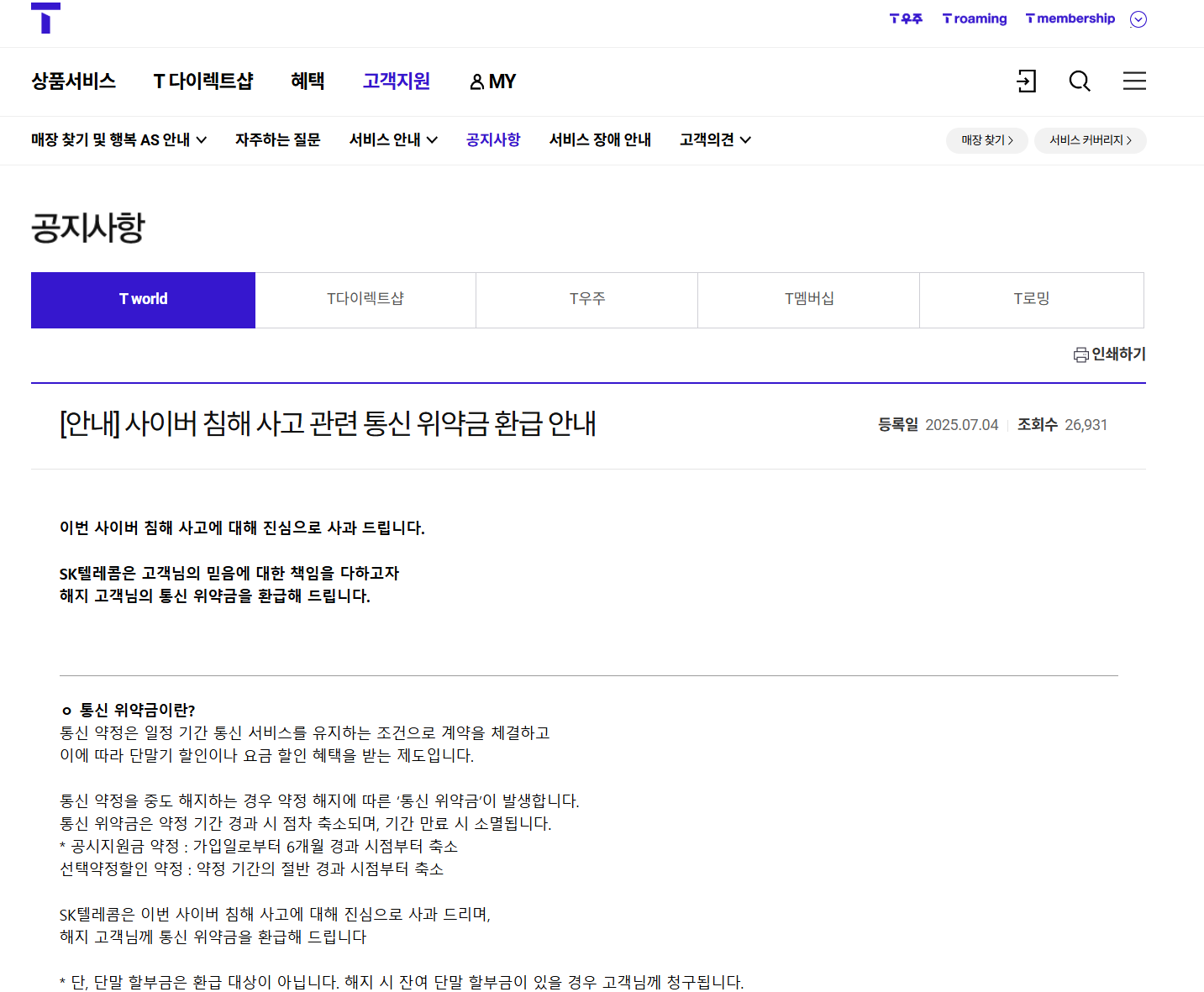
Task: Click the 매장 찾기 pill button
Action: coord(987,140)
